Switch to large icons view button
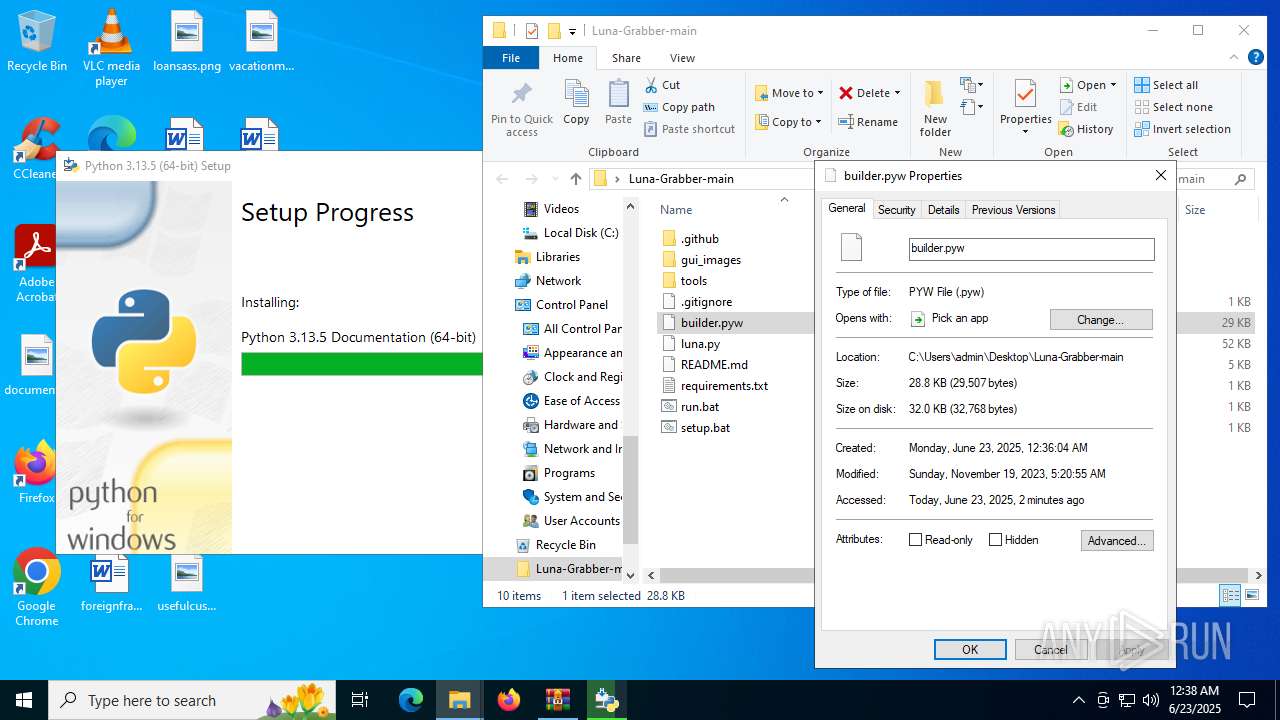Screen dimensions: 1280x720 tap(1252, 595)
